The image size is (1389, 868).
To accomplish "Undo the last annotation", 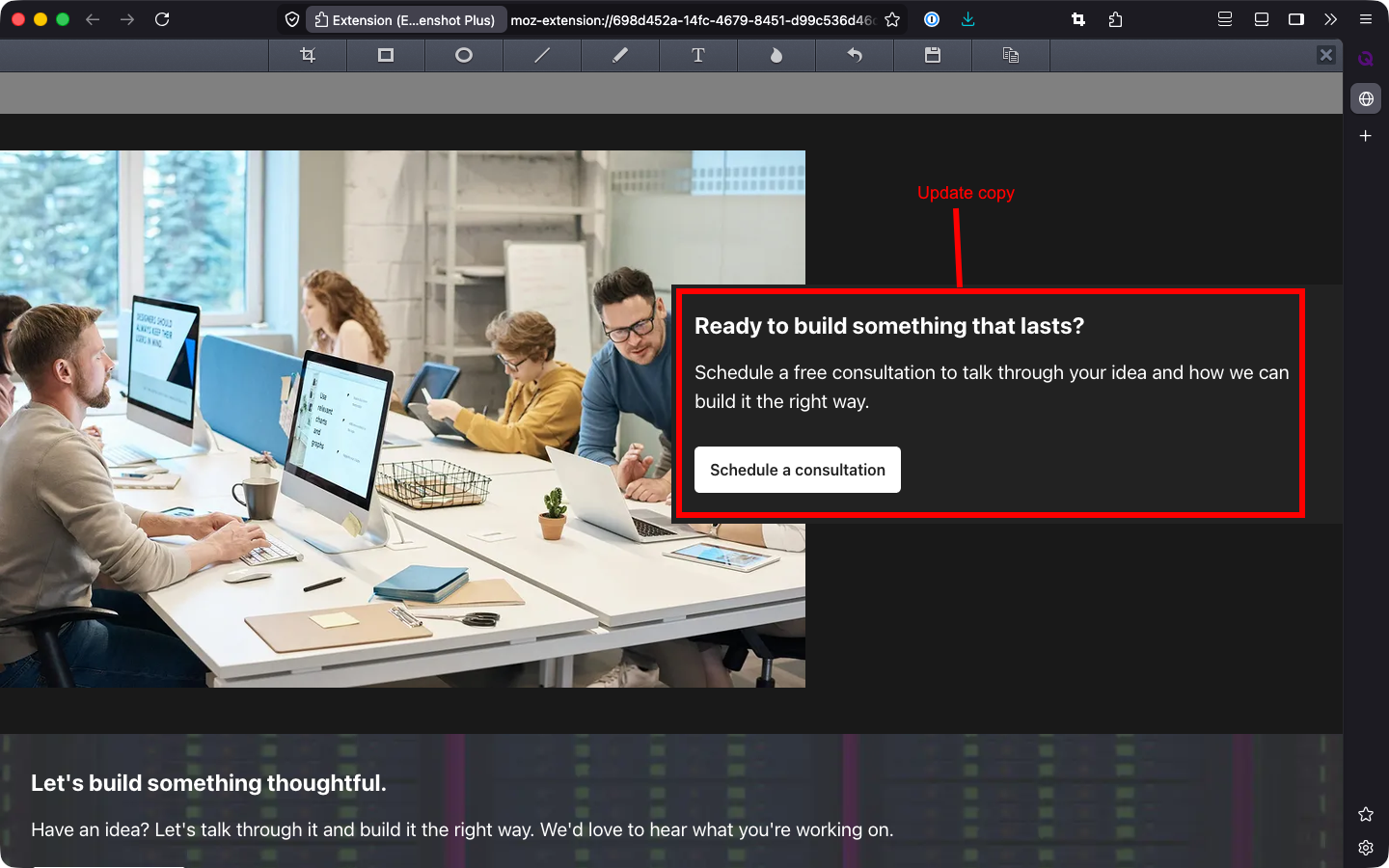I will [855, 55].
